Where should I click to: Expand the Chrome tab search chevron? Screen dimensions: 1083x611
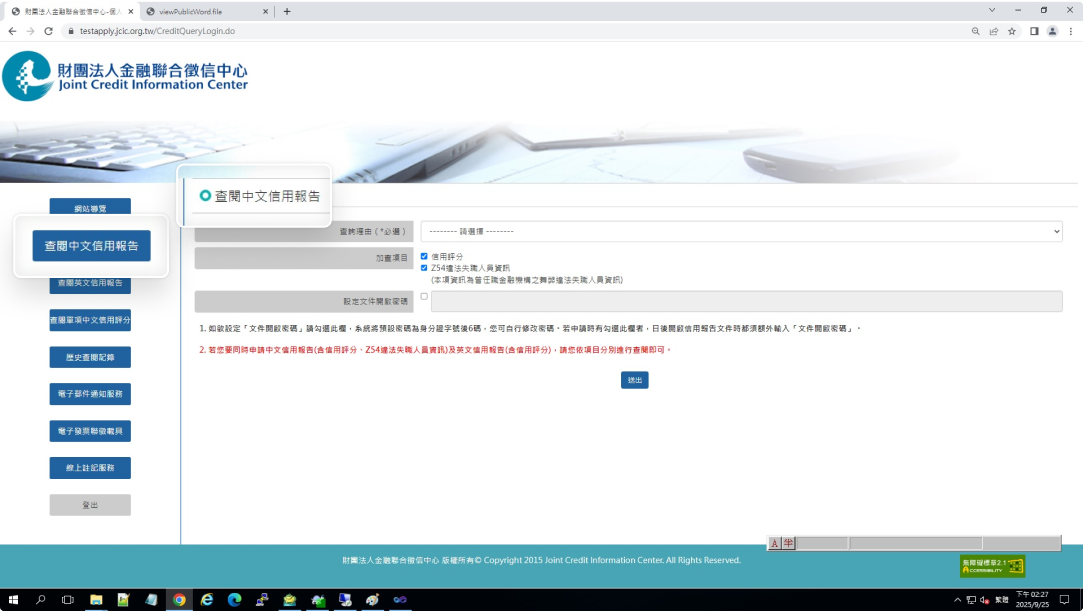992,10
